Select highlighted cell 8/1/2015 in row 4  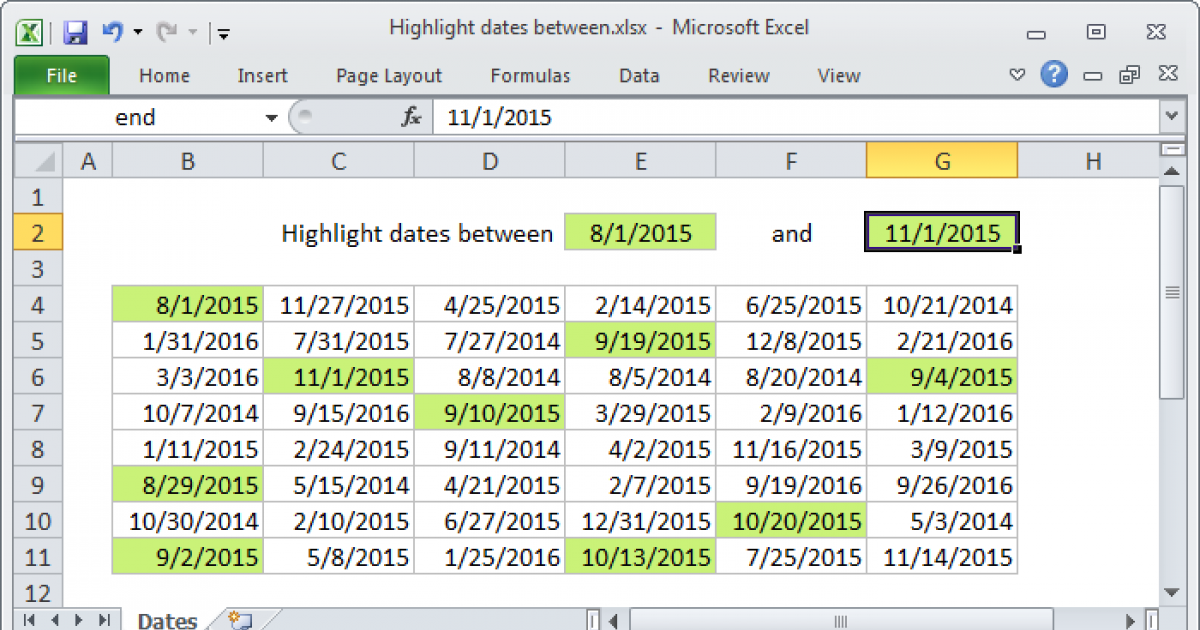coord(187,305)
